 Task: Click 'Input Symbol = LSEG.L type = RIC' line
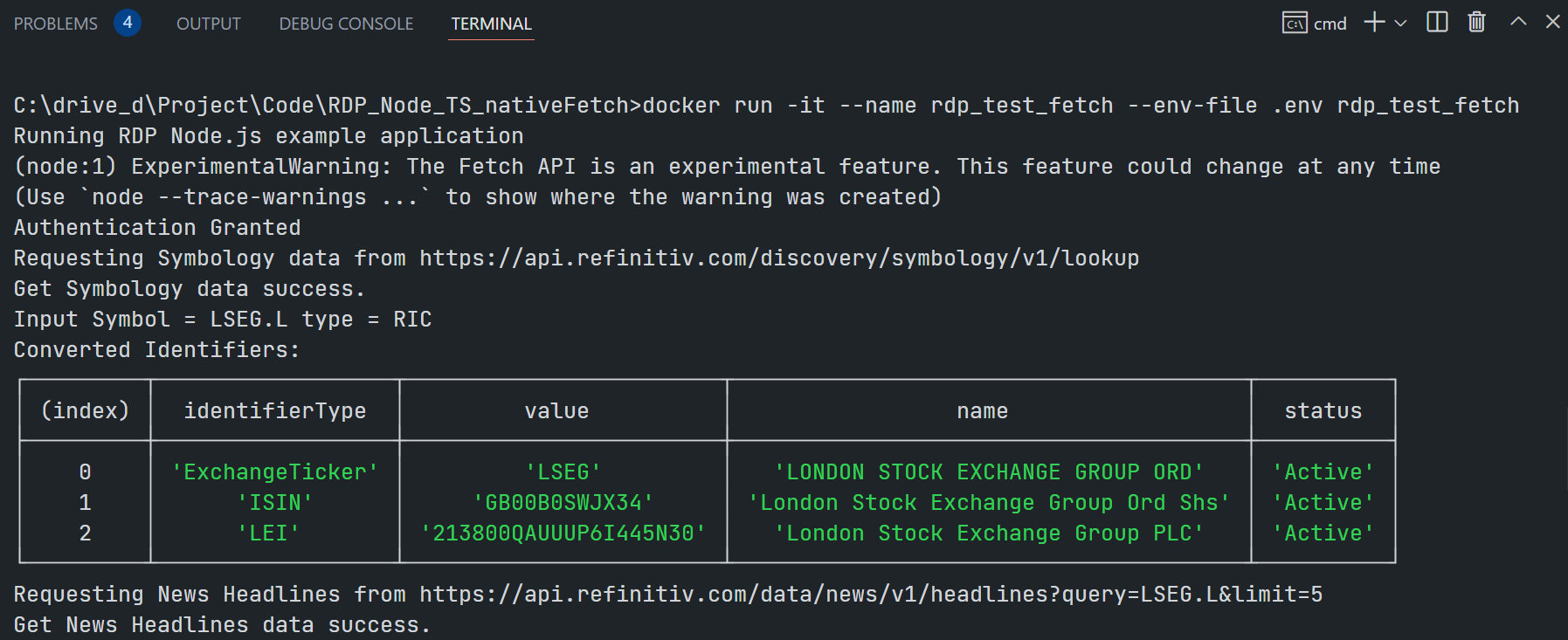coord(223,320)
